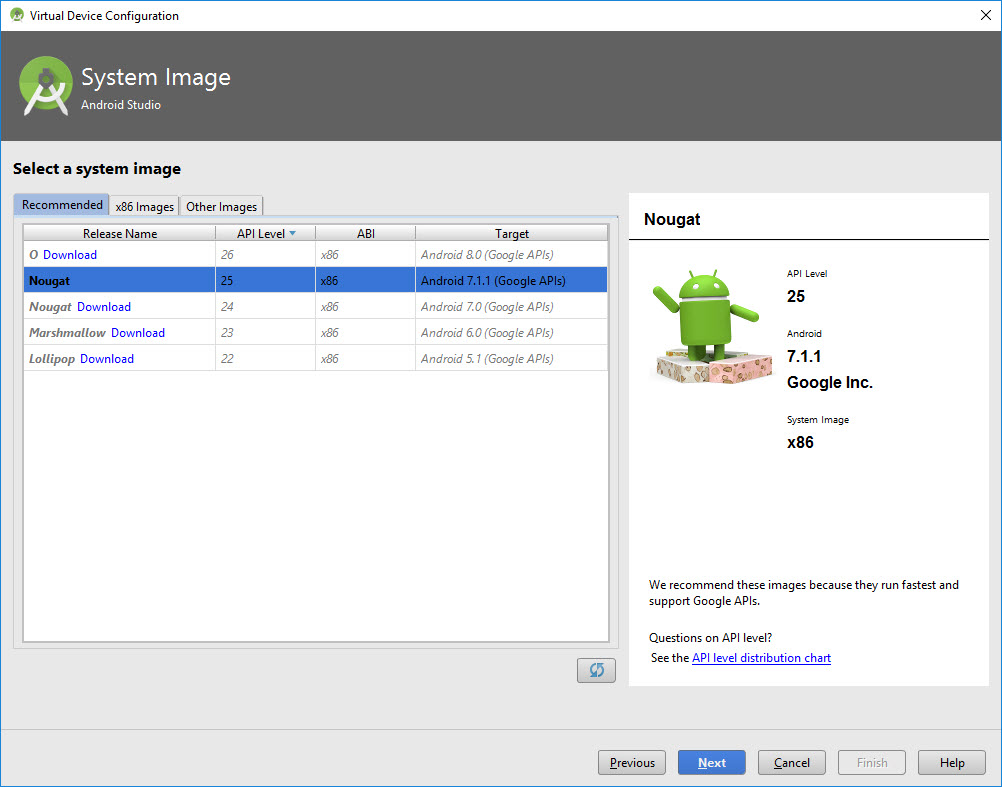Switch to the x86 Images tab
The height and width of the screenshot is (787, 1002).
[144, 206]
